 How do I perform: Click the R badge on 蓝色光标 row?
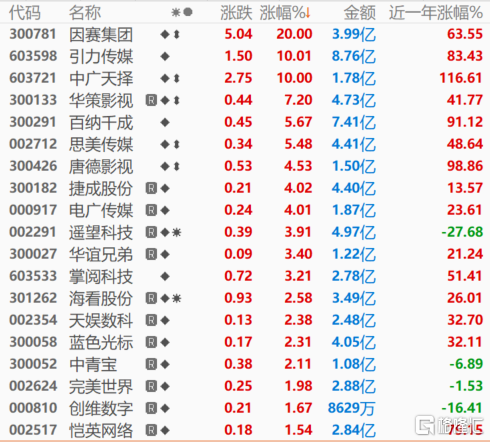tap(151, 342)
